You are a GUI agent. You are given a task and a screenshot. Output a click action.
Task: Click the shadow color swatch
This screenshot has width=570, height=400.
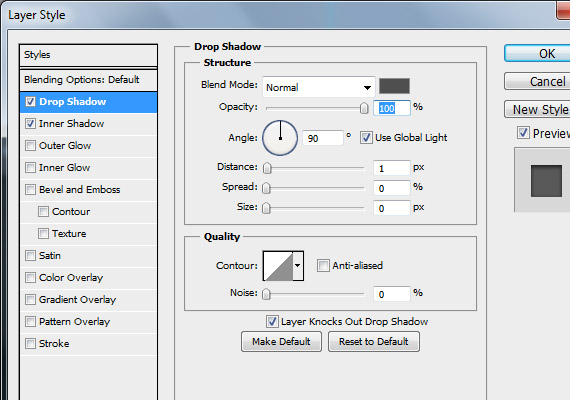[x=394, y=86]
